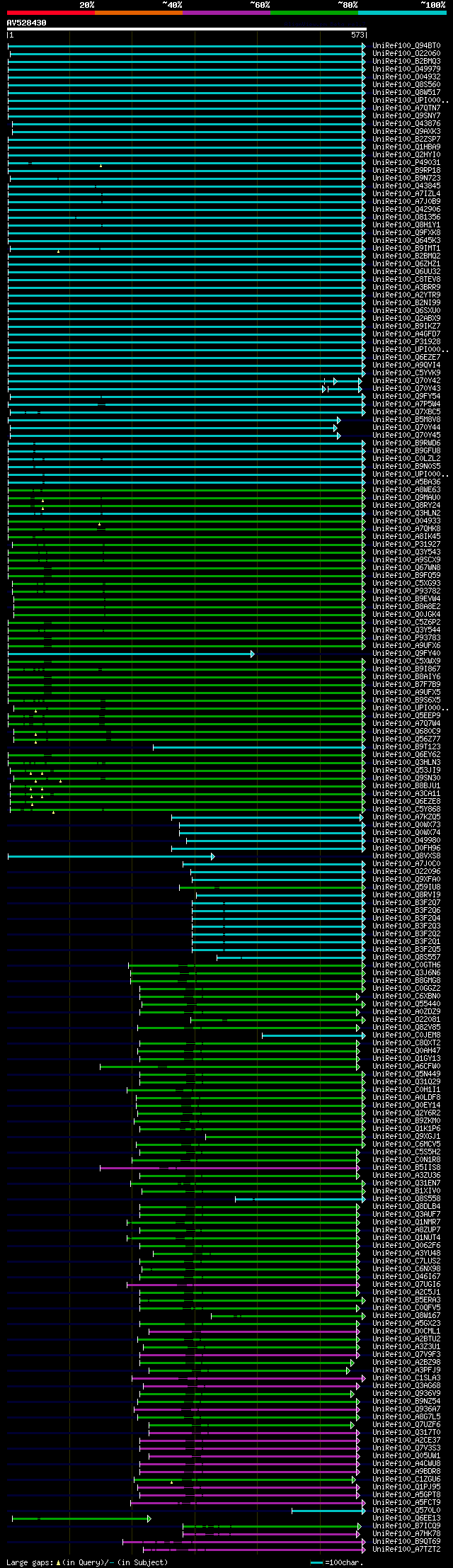453x1568 pixels.
Task: Open hit UniRef100_A7KZQ5
Action: (406, 817)
